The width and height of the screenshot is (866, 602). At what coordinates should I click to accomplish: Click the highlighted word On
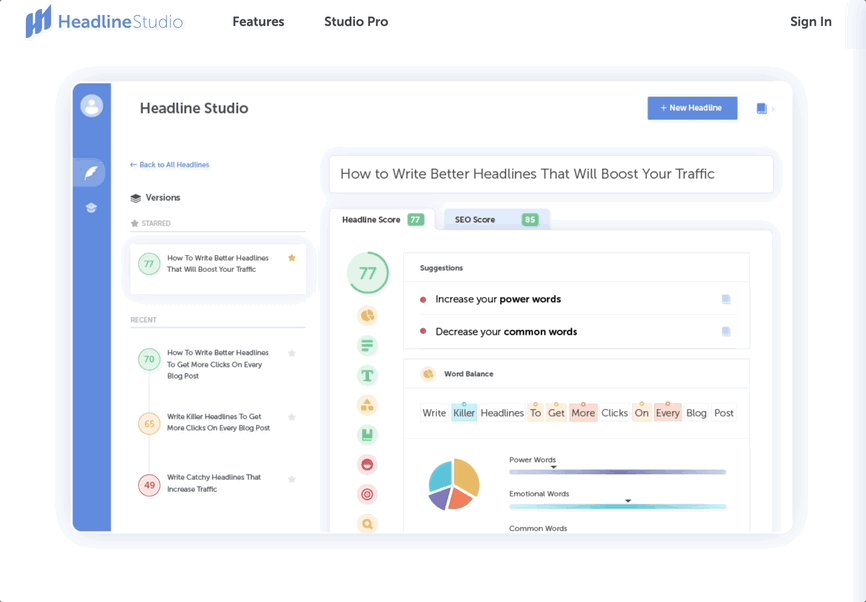(641, 413)
